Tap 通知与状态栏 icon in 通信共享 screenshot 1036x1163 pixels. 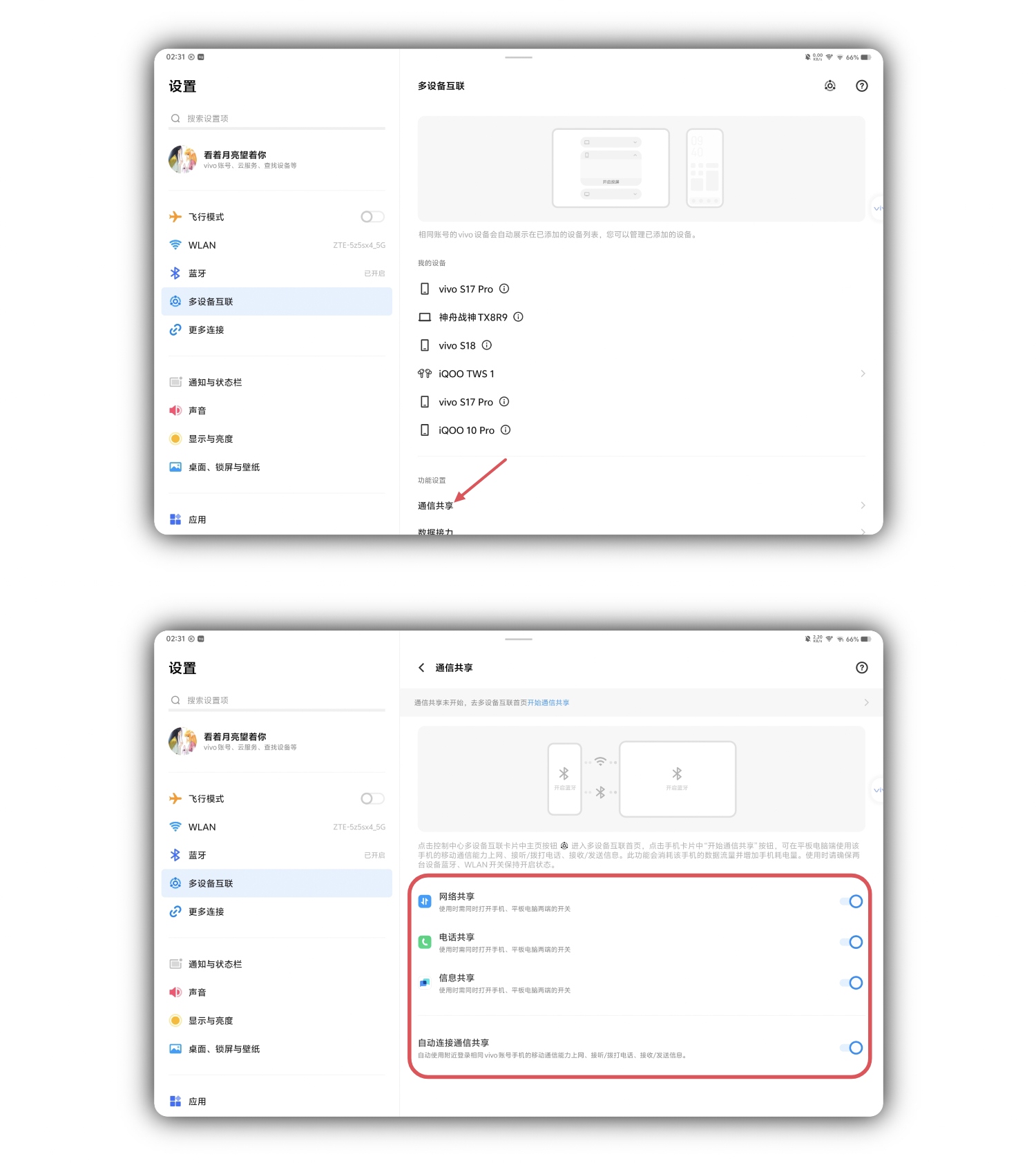175,963
